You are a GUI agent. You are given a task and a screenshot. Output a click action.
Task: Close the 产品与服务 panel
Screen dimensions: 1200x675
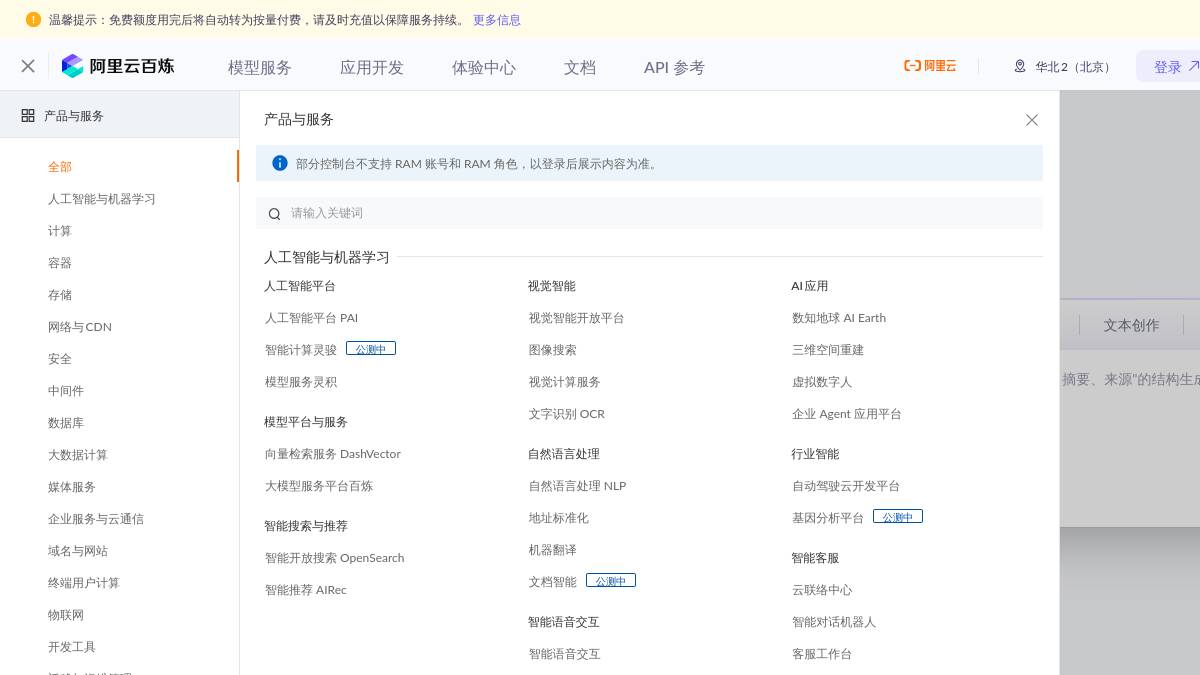1032,120
